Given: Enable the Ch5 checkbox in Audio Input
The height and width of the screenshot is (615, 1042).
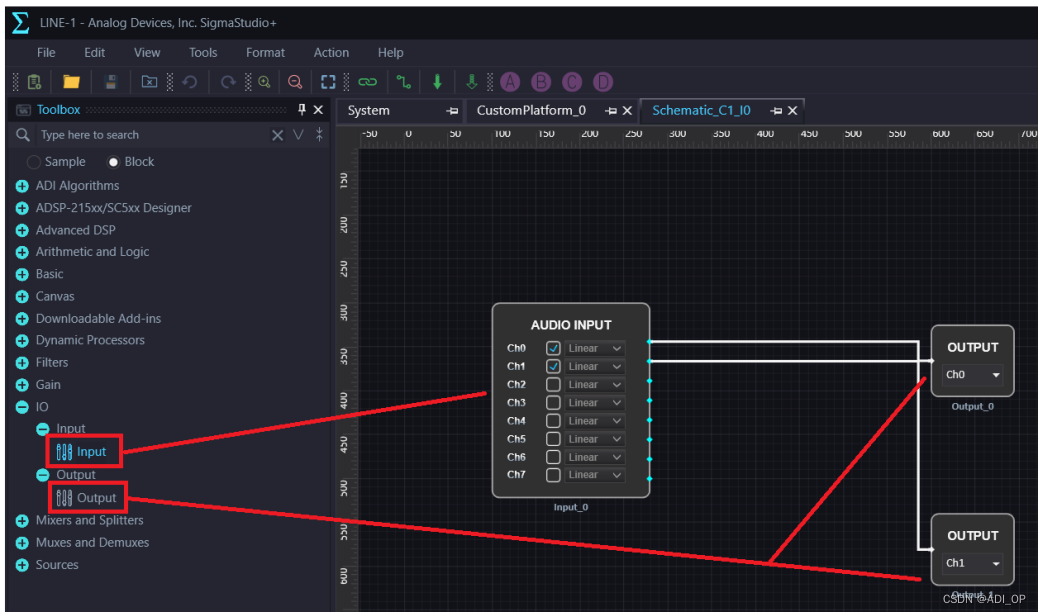Looking at the screenshot, I should 553,439.
